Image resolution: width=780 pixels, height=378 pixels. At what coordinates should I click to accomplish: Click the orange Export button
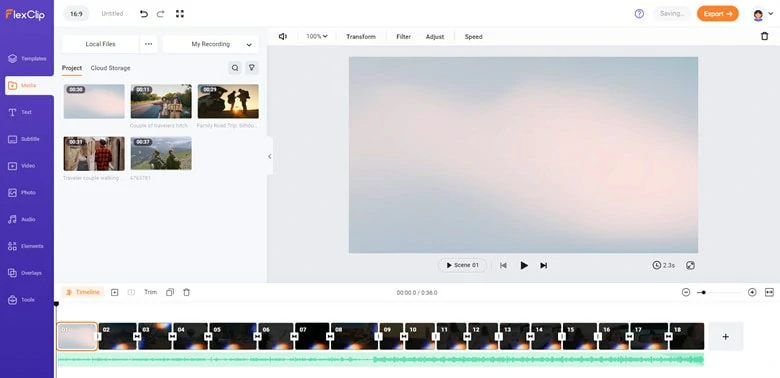[x=717, y=14]
